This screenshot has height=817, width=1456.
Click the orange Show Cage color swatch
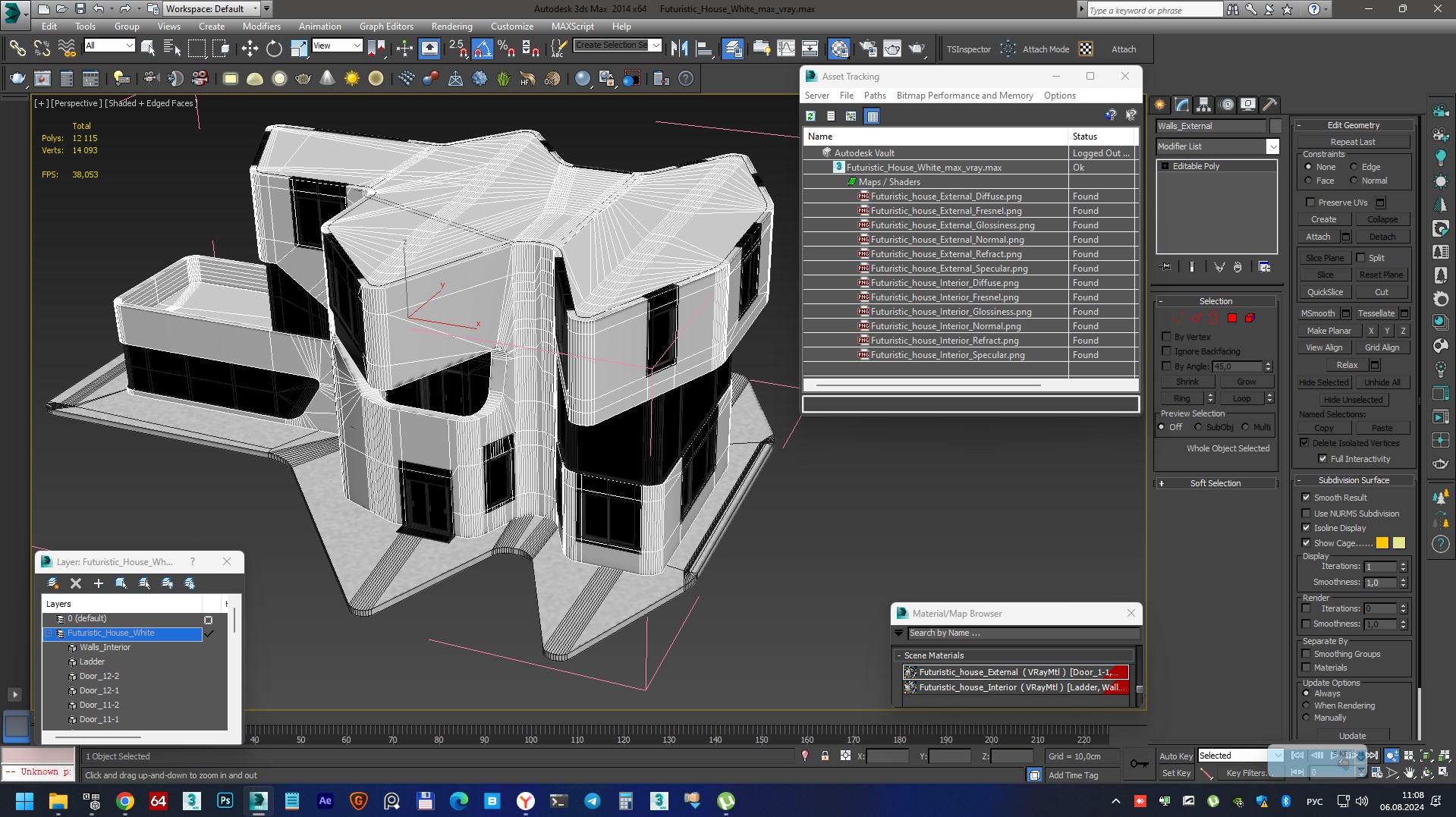click(x=1382, y=543)
